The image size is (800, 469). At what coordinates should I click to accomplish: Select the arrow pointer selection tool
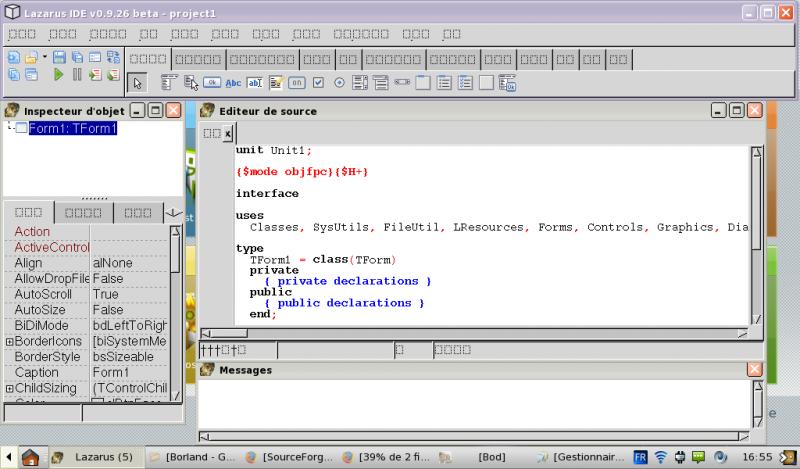[x=138, y=83]
